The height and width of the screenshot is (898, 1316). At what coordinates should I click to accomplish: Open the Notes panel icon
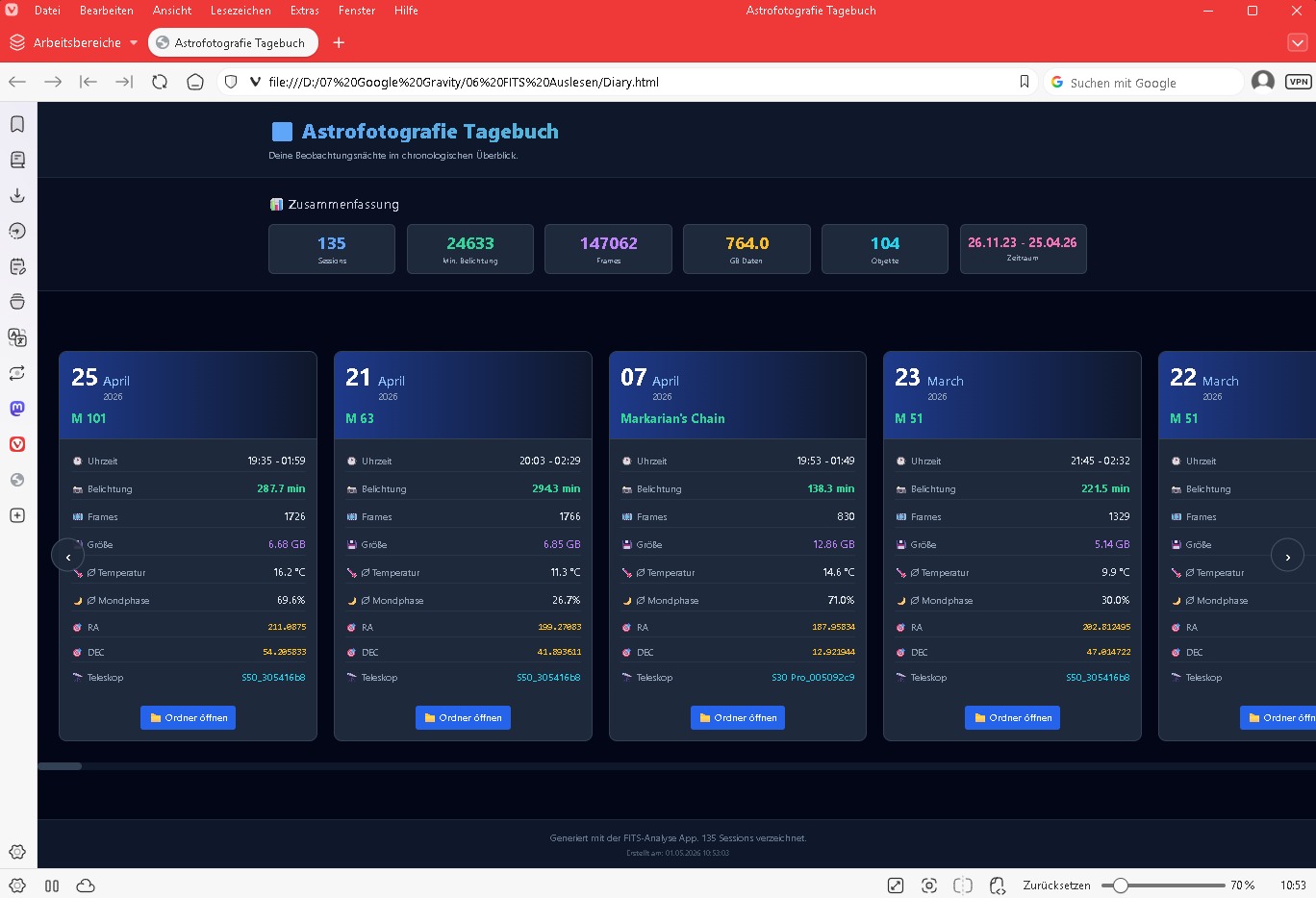pyautogui.click(x=17, y=266)
